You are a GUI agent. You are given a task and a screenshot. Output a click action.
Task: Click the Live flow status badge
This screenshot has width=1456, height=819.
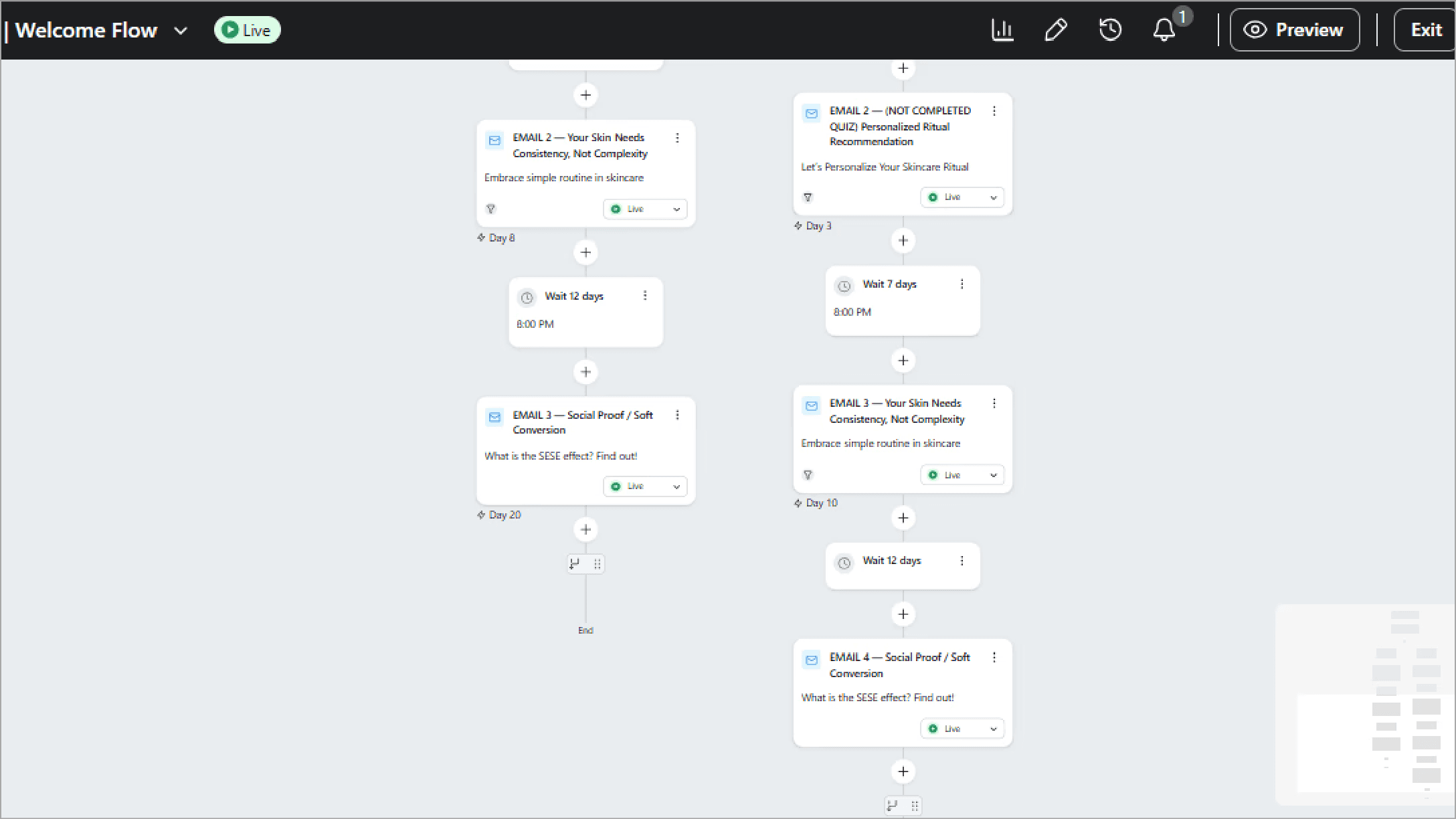[x=247, y=30]
